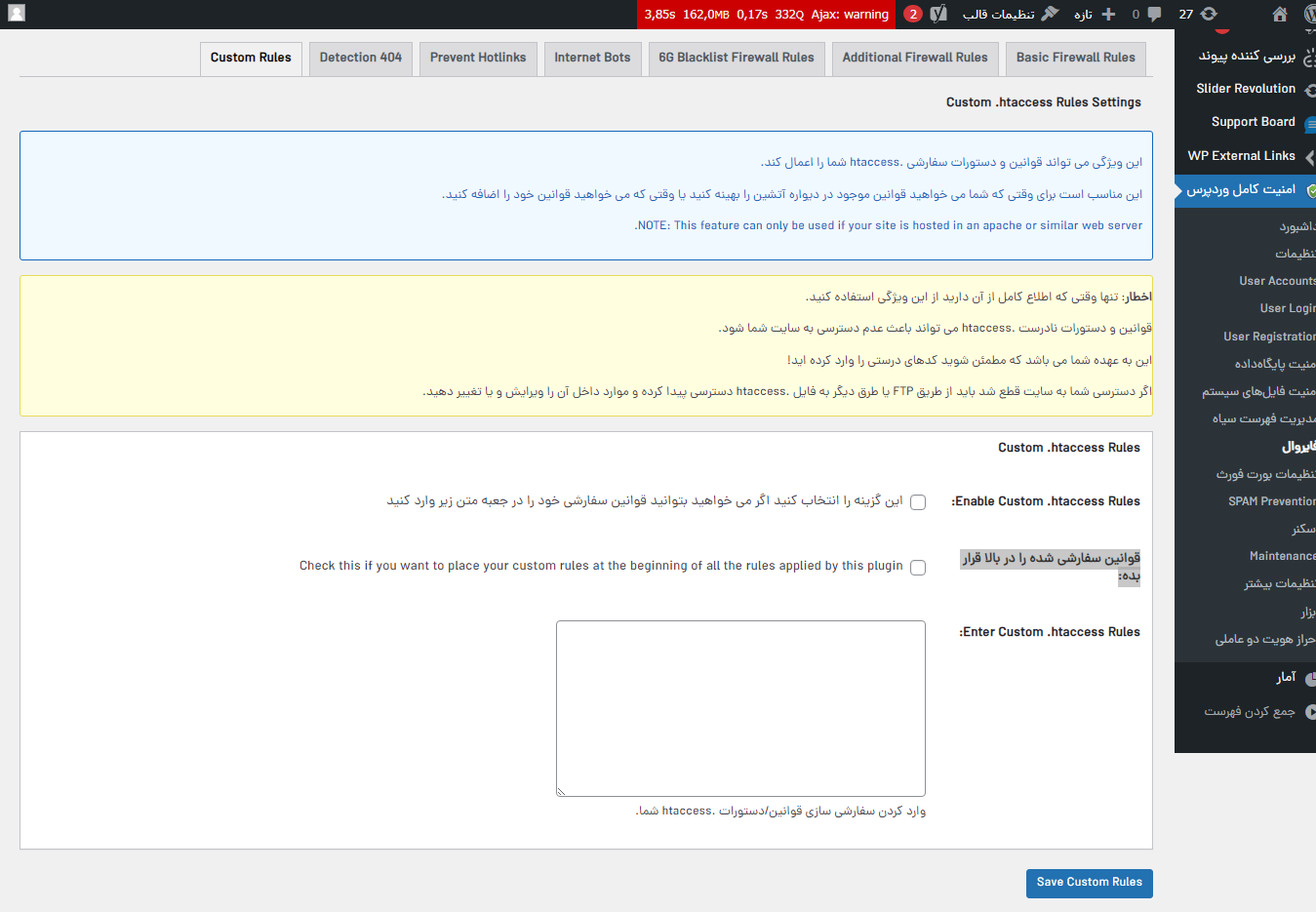
Task: Visit site via the home icon
Action: pyautogui.click(x=1280, y=14)
